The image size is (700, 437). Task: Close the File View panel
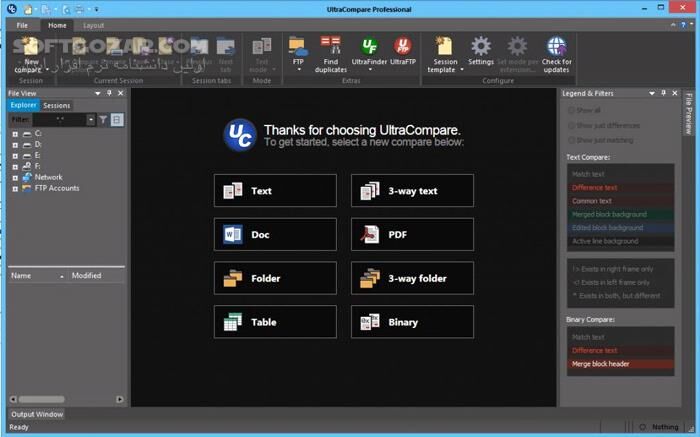pyautogui.click(x=121, y=93)
